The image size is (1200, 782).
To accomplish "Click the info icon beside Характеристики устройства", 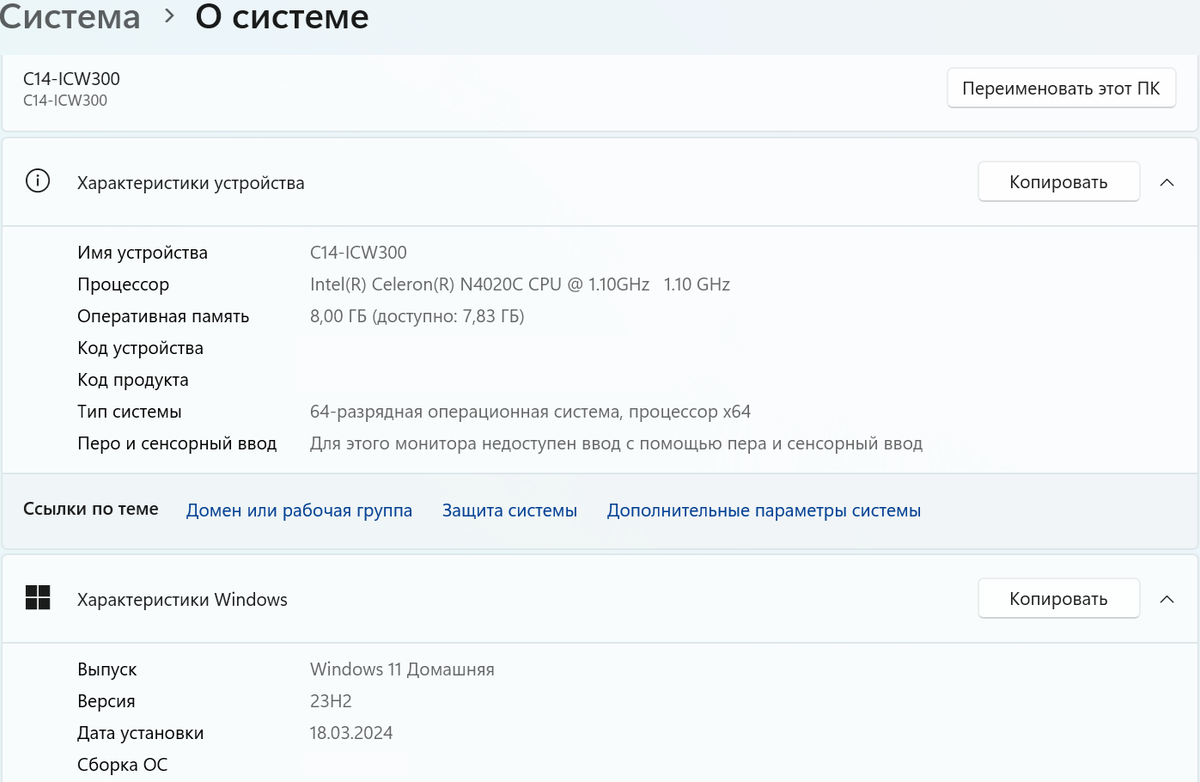I will (x=38, y=182).
